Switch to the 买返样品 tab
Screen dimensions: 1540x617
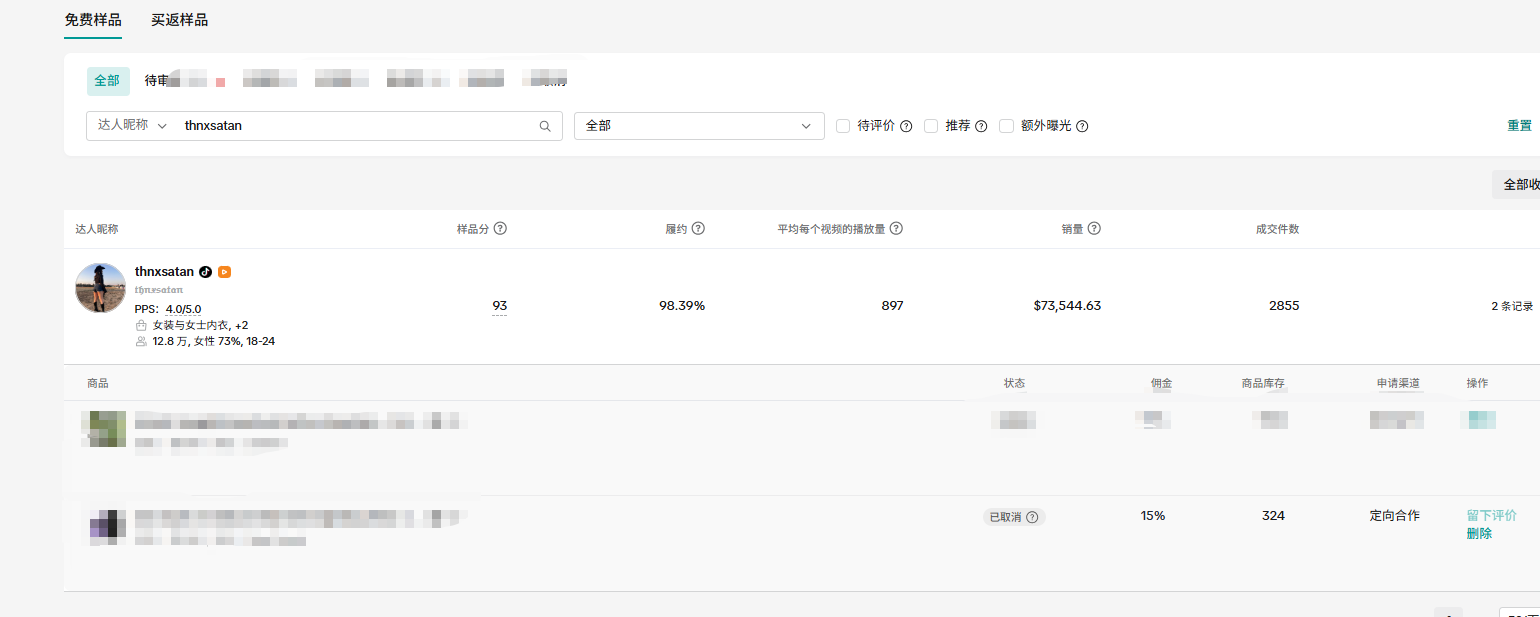pyautogui.click(x=180, y=20)
